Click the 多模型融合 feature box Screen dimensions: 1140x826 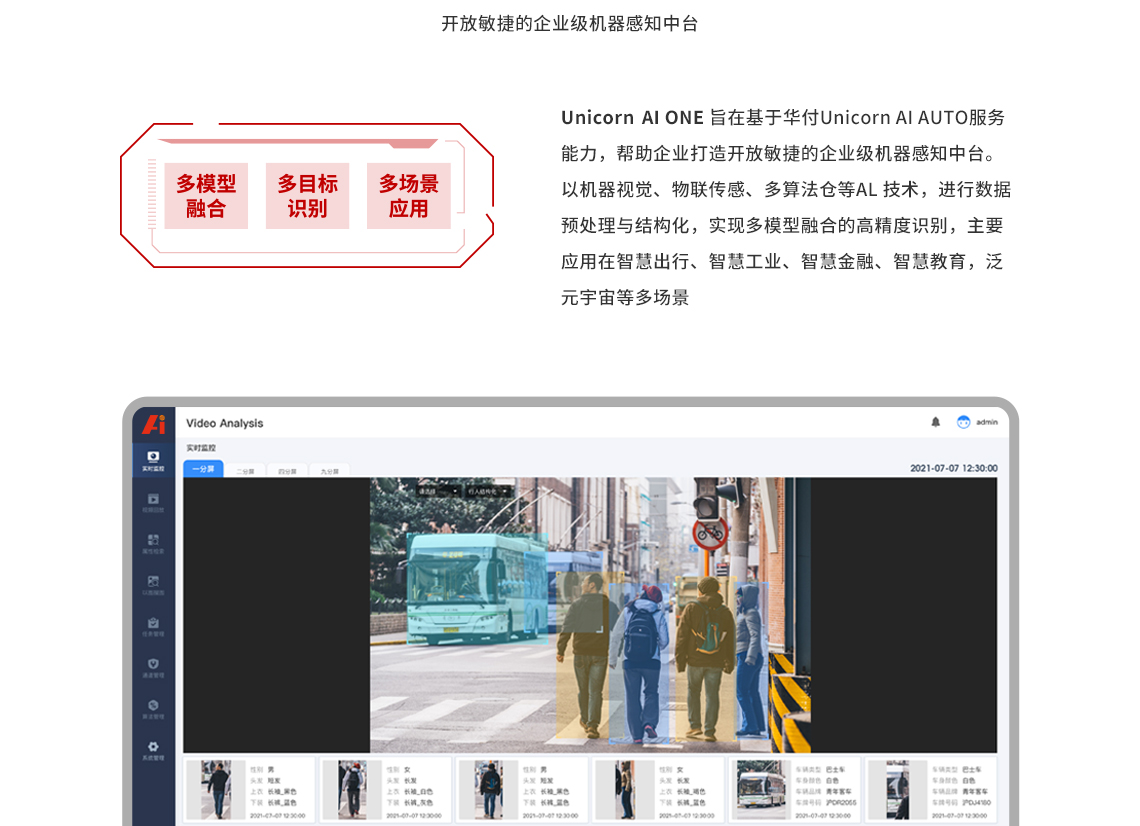pyautogui.click(x=206, y=196)
